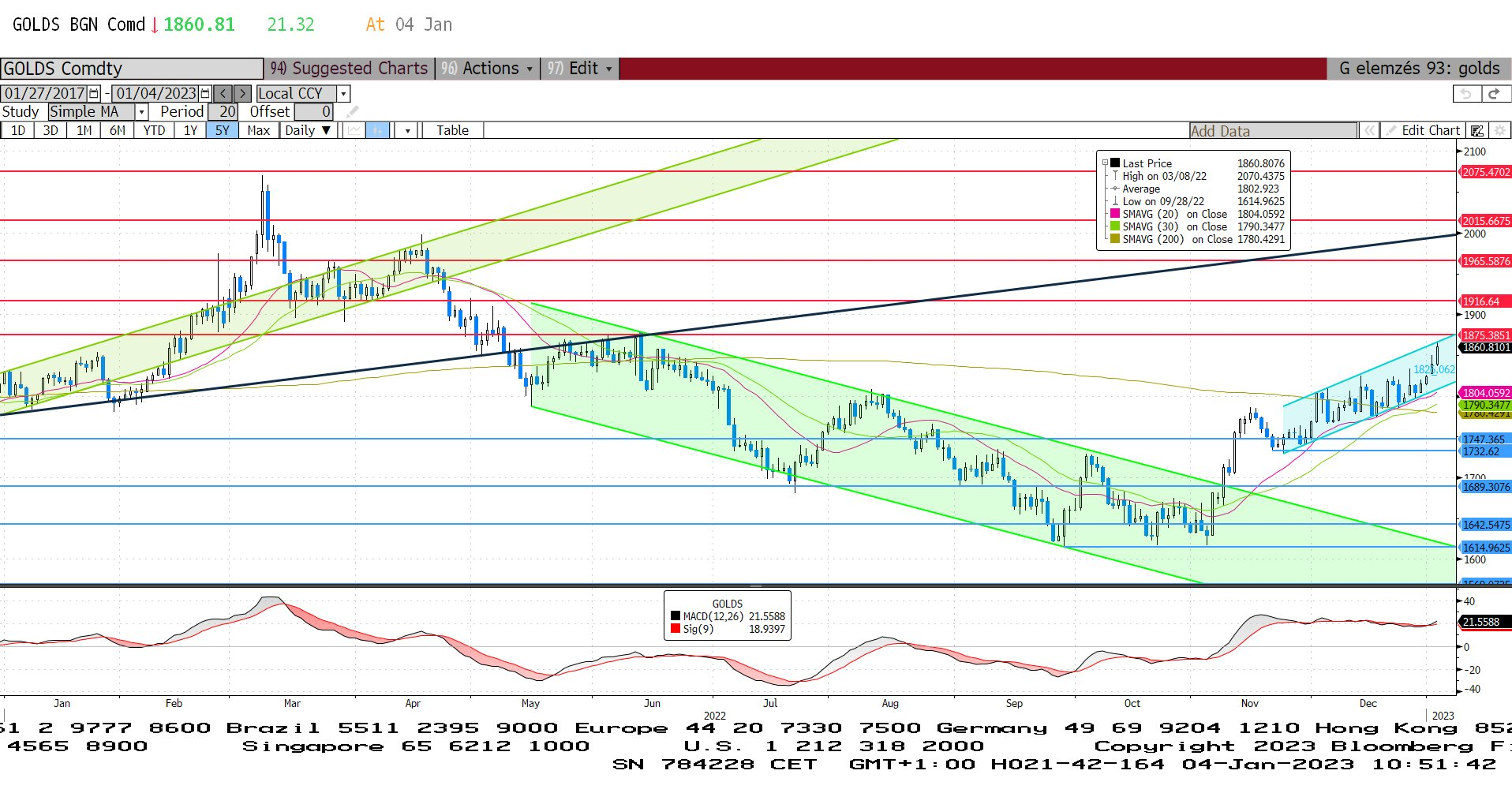Select the Max range tab

coord(258,130)
